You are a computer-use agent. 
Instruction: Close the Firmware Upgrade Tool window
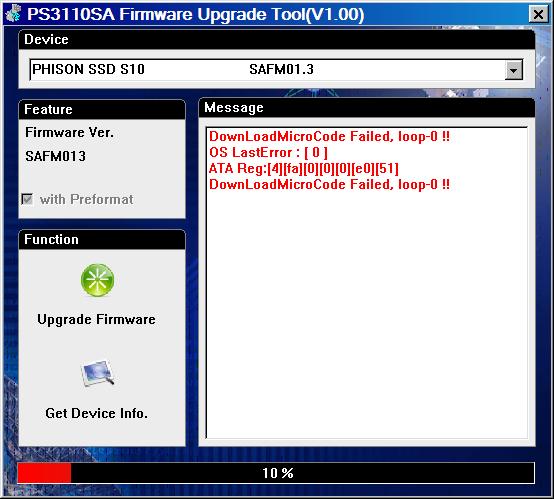(x=538, y=14)
